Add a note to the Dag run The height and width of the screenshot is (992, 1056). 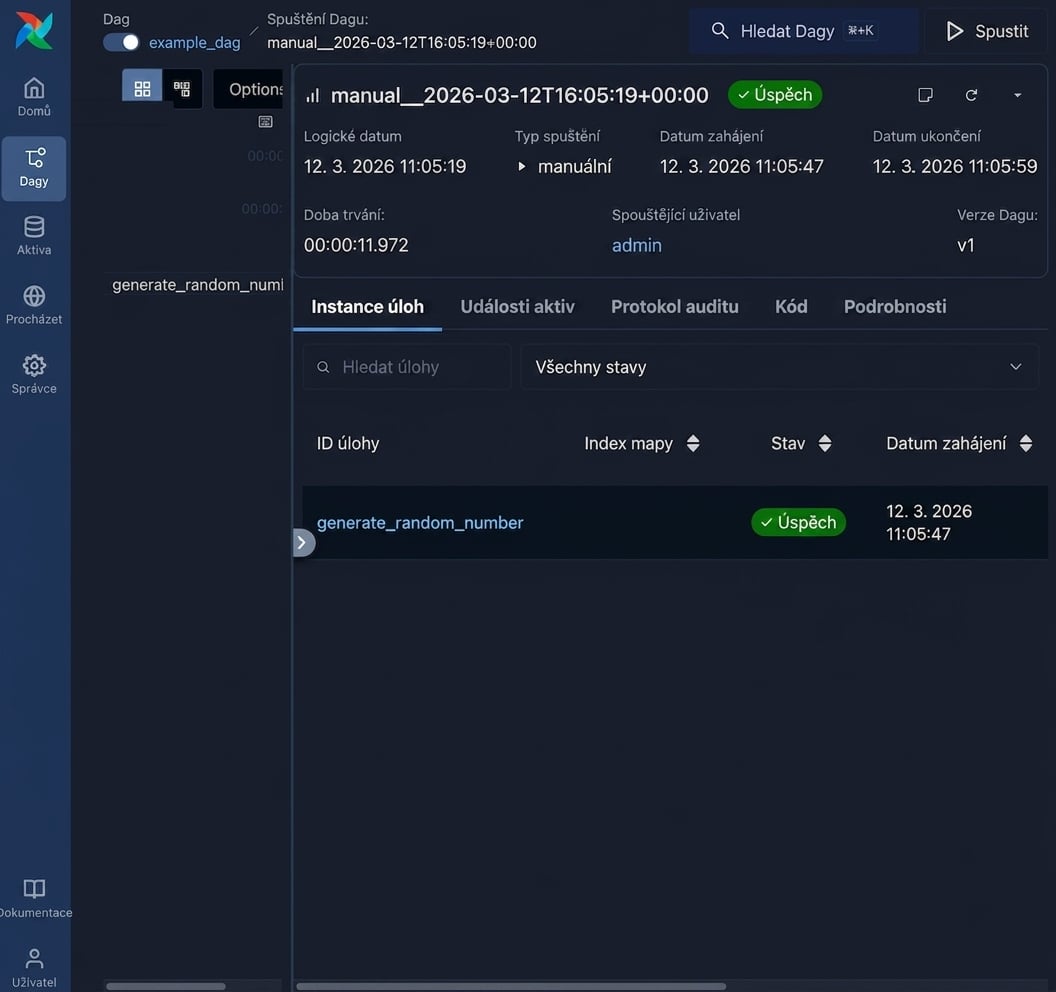925,95
